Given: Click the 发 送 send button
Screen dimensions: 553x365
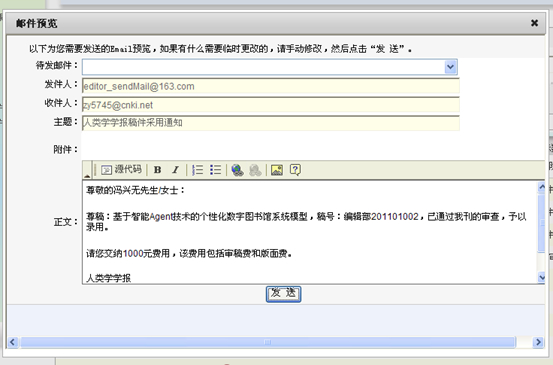Looking at the screenshot, I should (x=283, y=294).
